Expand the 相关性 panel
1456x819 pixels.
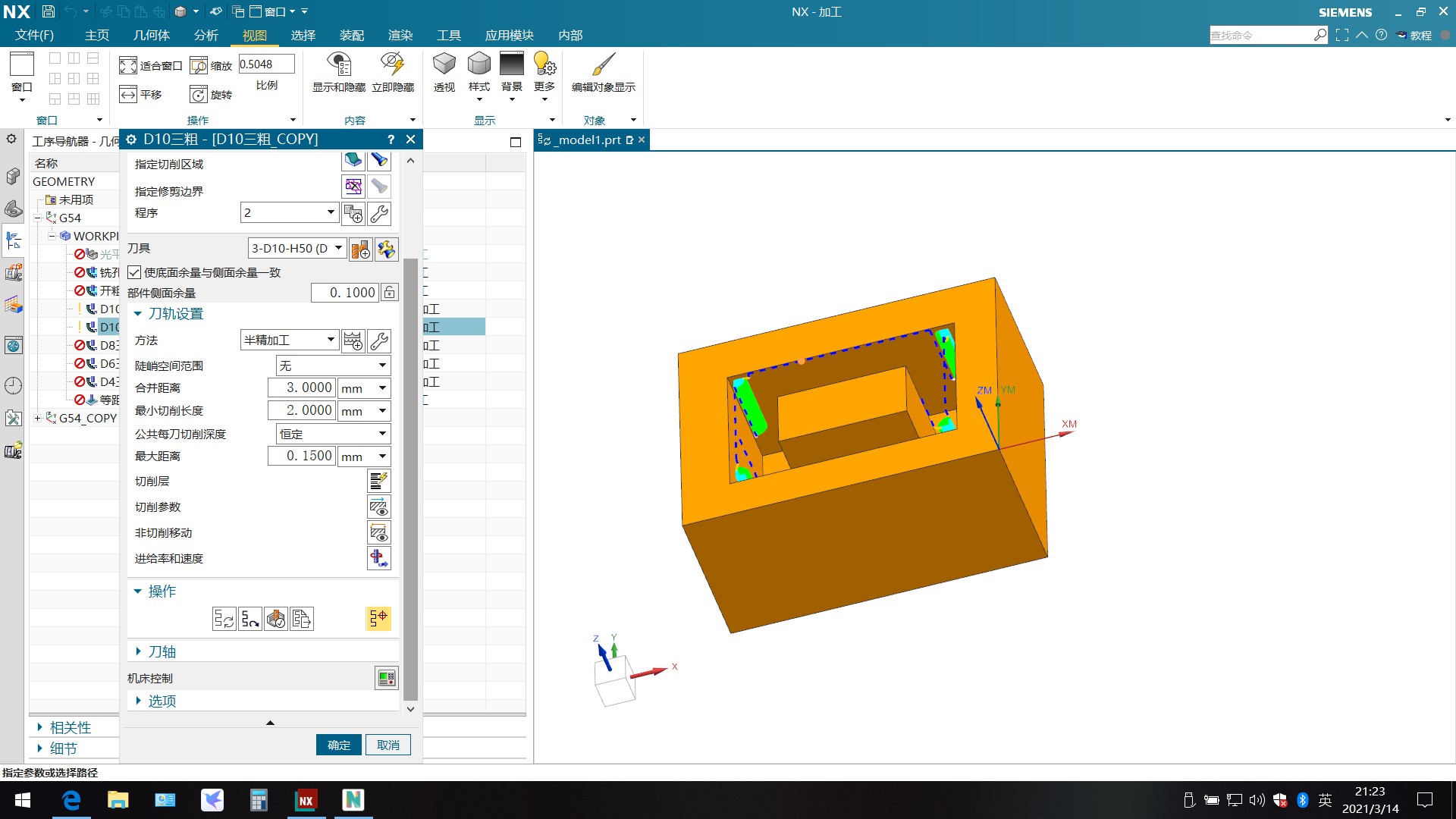(x=64, y=727)
